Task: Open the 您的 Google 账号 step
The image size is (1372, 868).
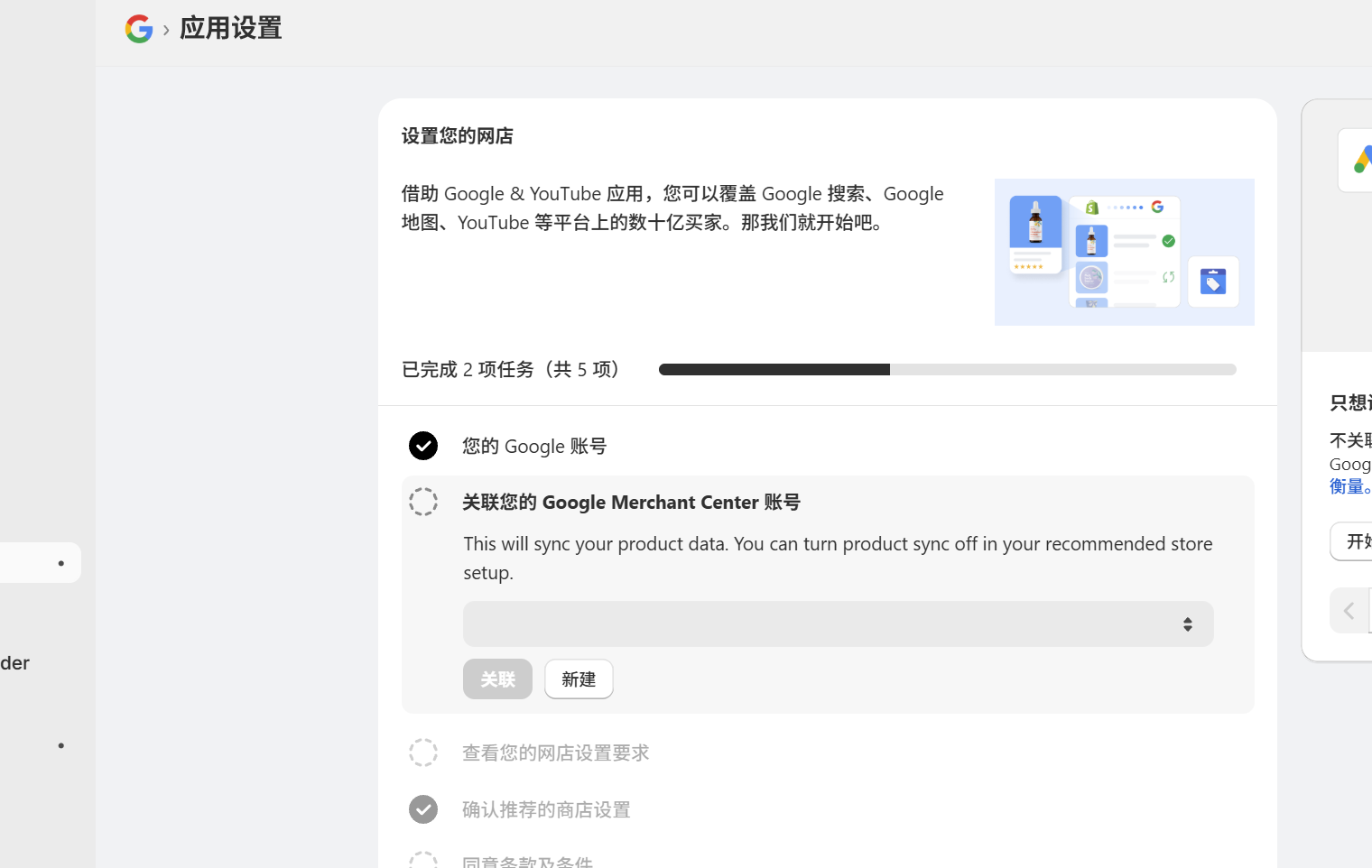Action: pyautogui.click(x=534, y=446)
